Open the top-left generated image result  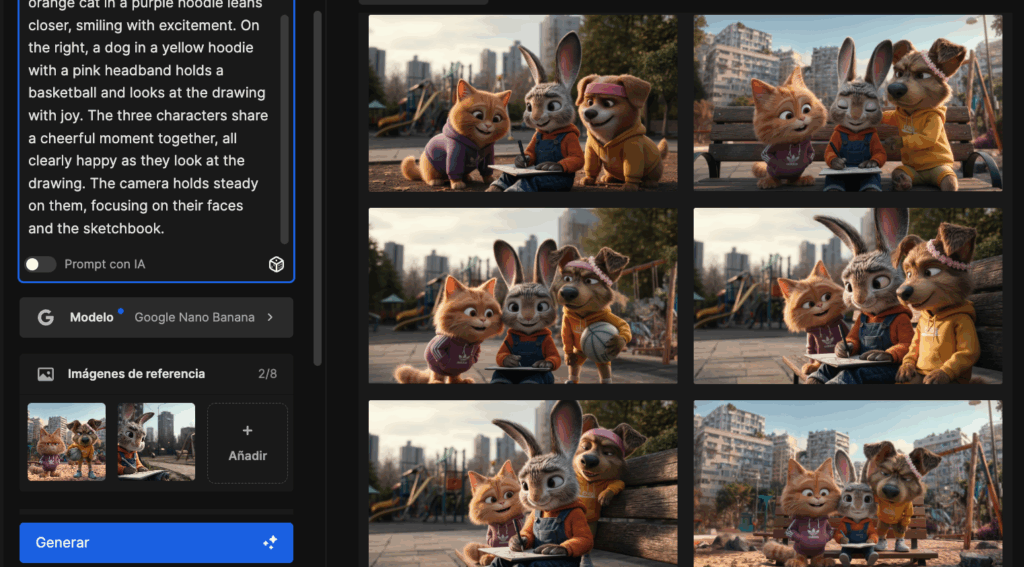pyautogui.click(x=522, y=102)
